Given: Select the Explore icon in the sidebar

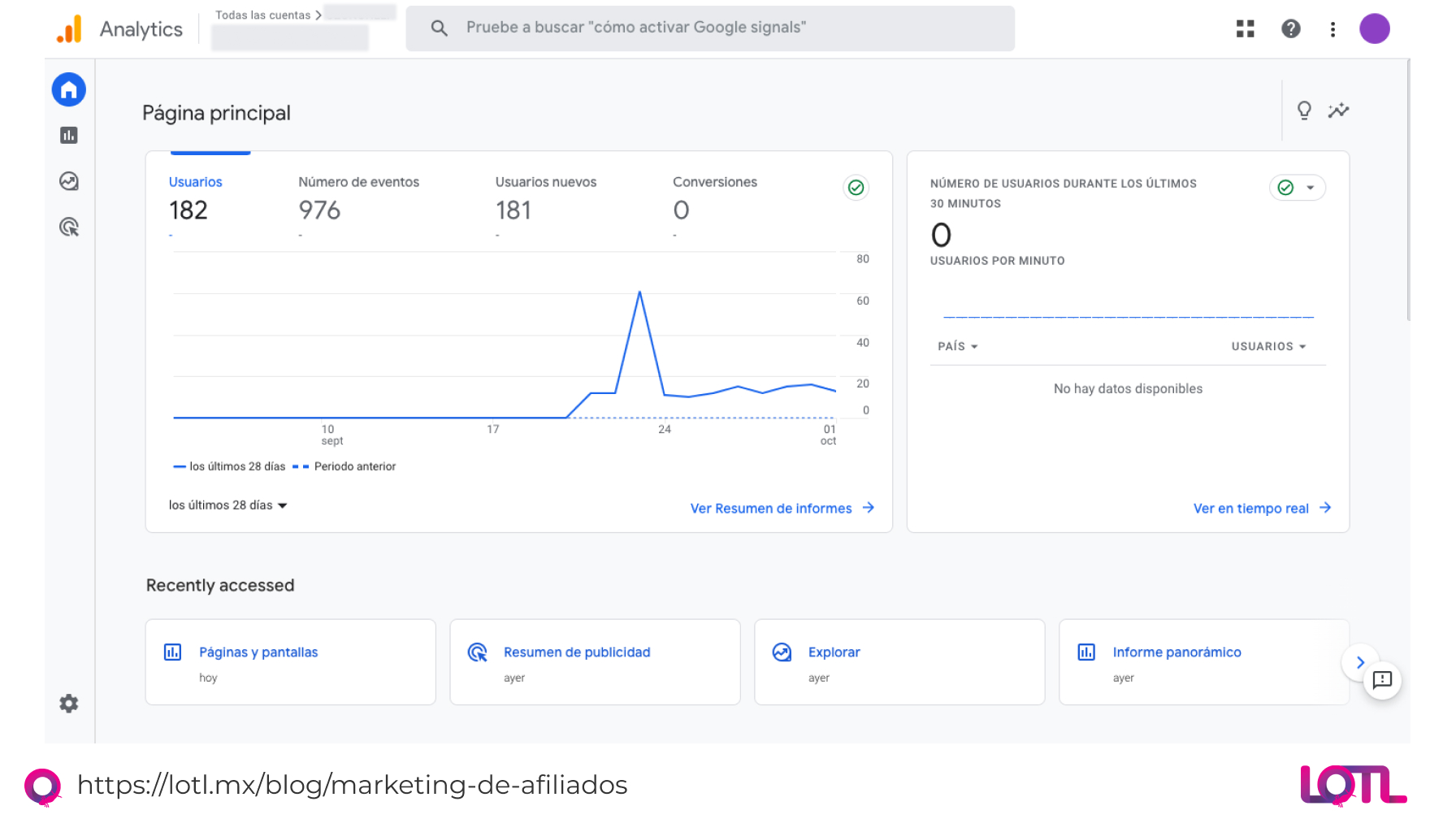Looking at the screenshot, I should tap(68, 181).
